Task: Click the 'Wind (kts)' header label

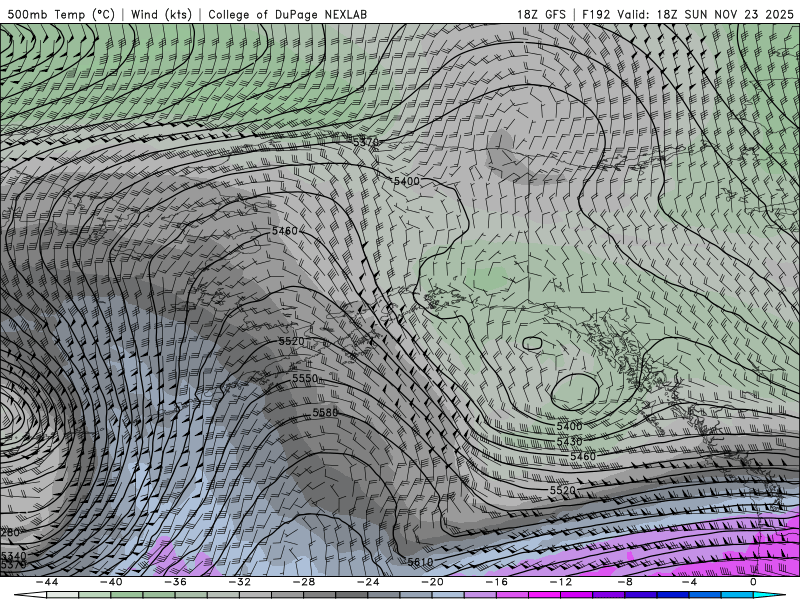Action: point(161,14)
